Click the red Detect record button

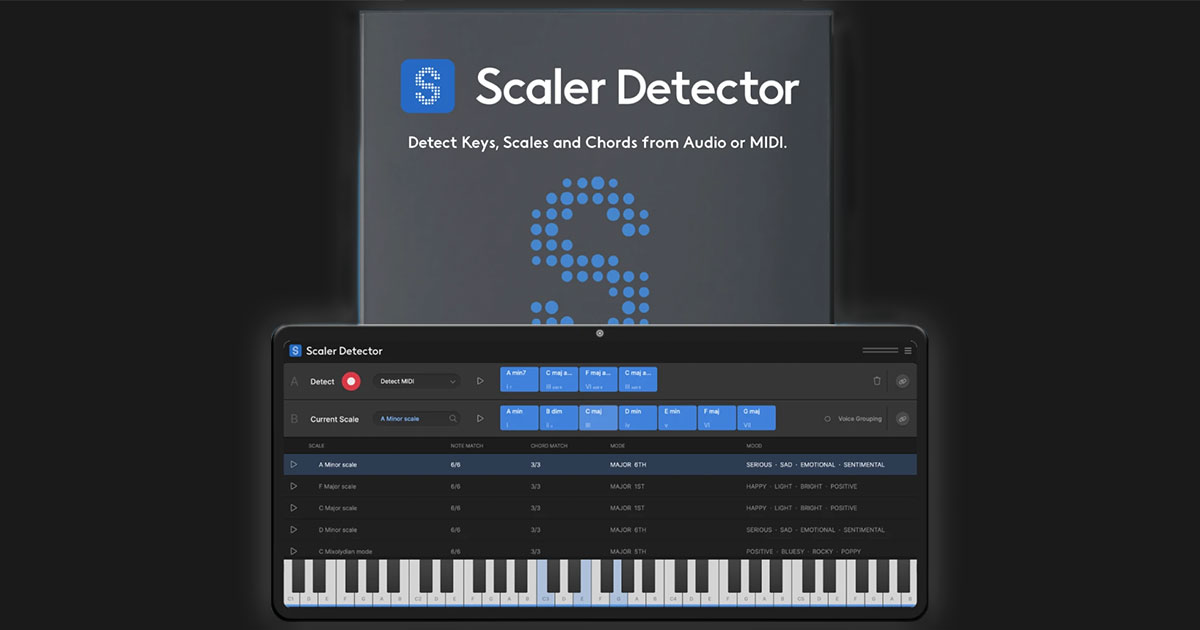pyautogui.click(x=351, y=381)
